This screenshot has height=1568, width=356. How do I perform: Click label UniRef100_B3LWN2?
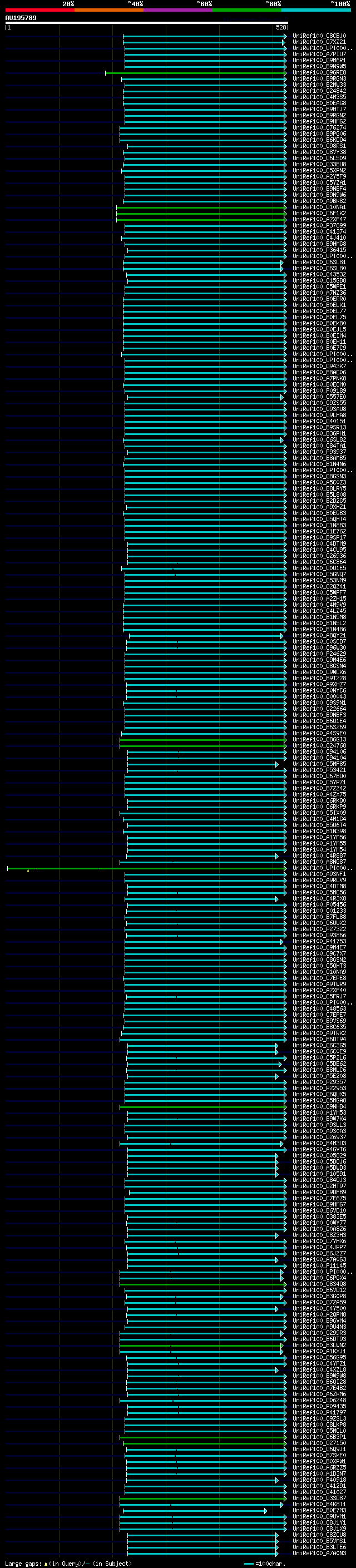click(x=319, y=1345)
